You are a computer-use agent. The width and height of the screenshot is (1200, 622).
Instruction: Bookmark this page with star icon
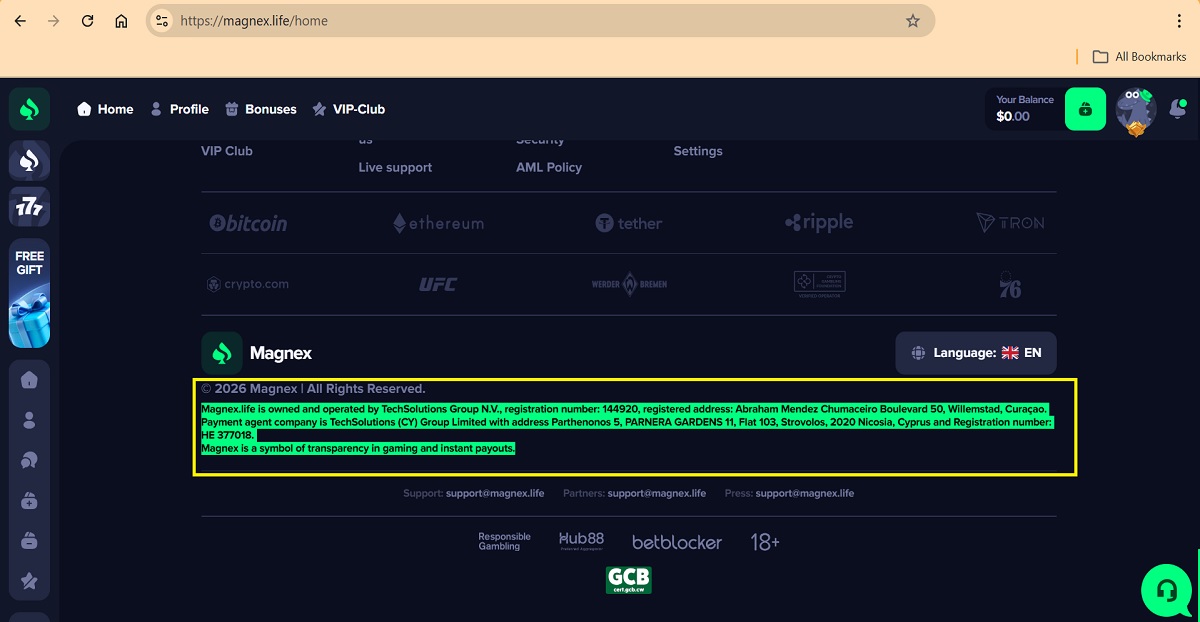point(912,21)
